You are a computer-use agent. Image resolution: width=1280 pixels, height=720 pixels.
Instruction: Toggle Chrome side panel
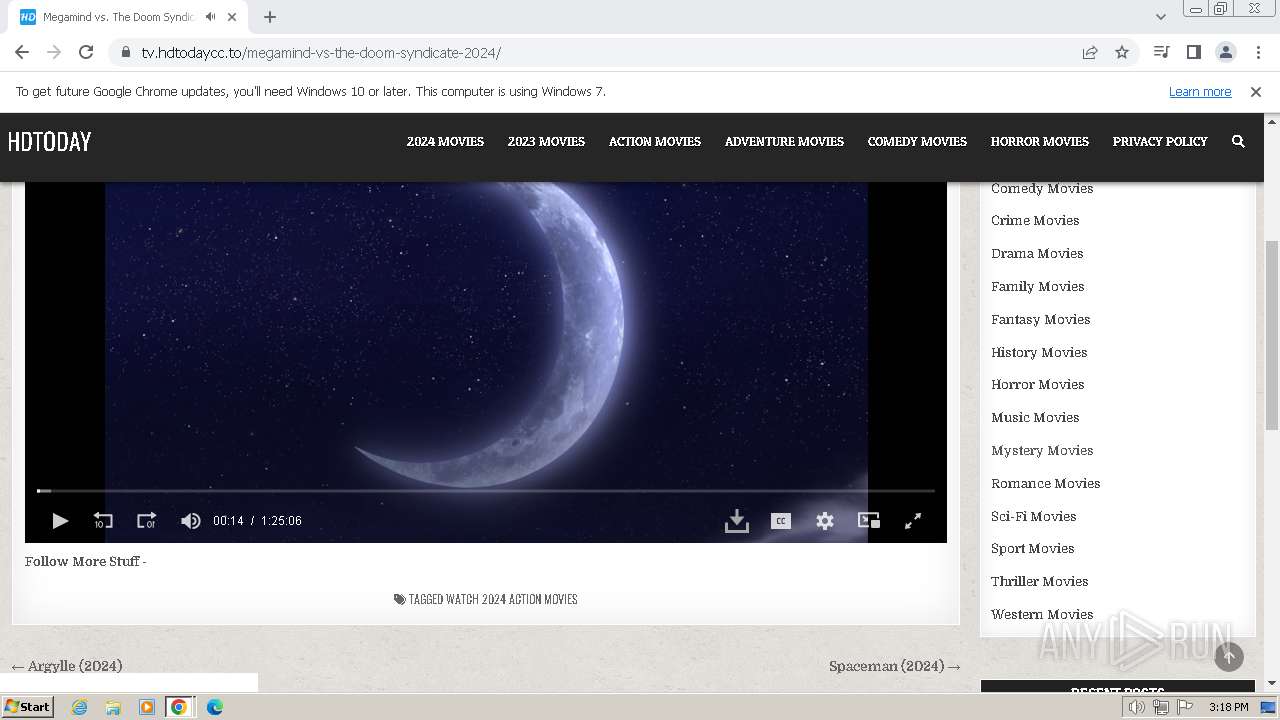pyautogui.click(x=1193, y=52)
